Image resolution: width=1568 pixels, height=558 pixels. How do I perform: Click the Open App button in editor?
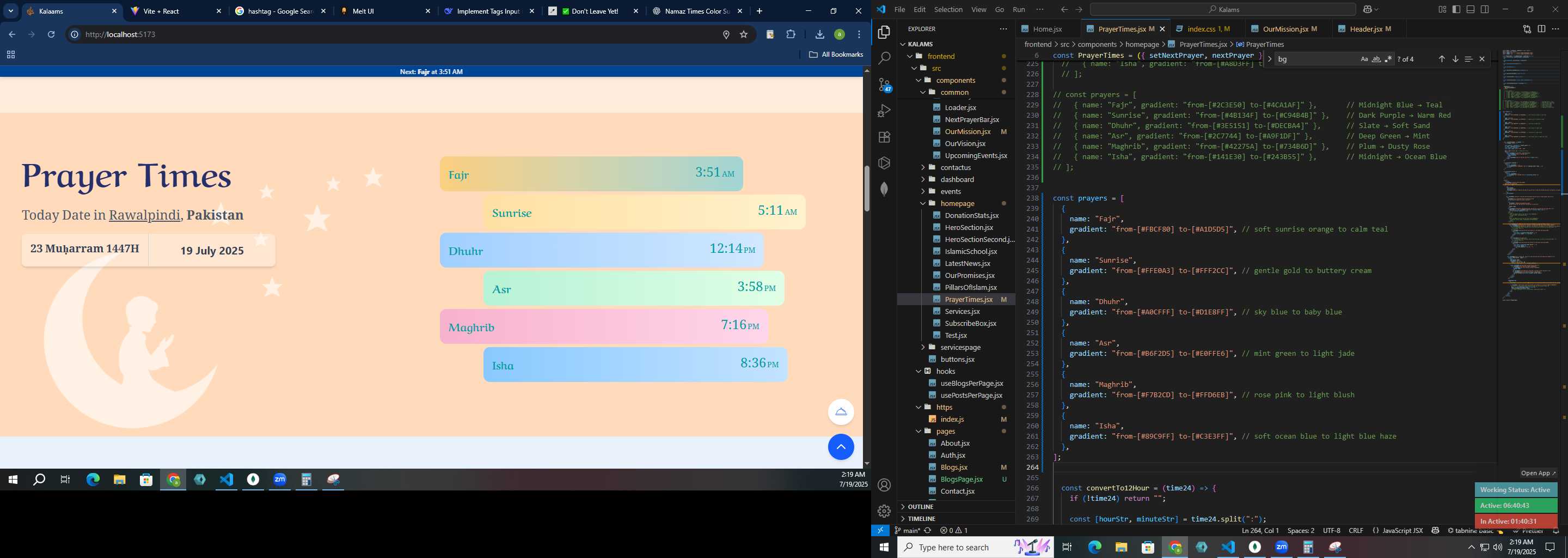(x=1538, y=472)
